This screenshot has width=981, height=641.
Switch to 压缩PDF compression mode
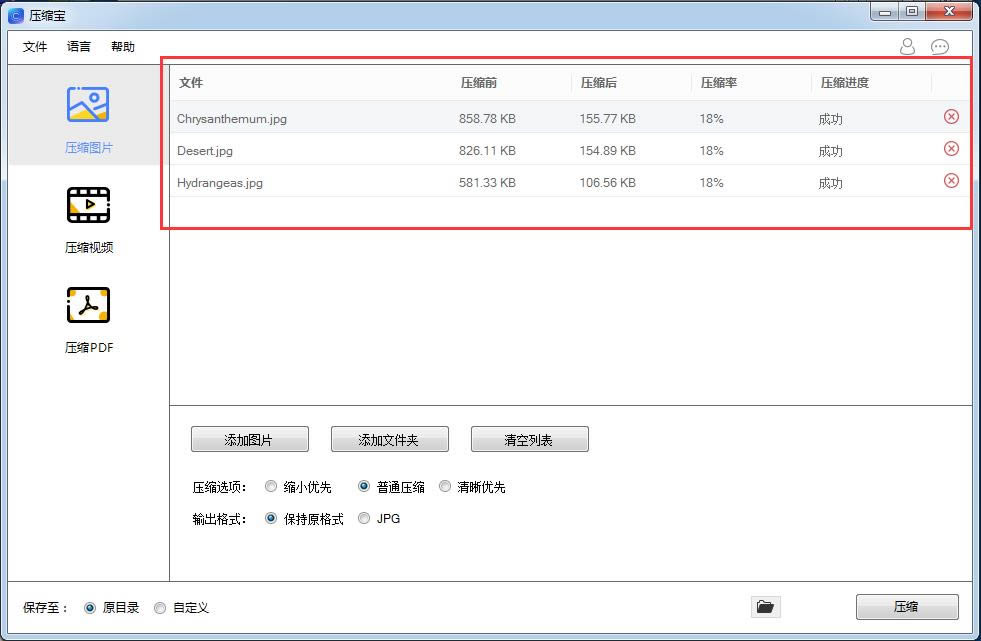(x=88, y=320)
